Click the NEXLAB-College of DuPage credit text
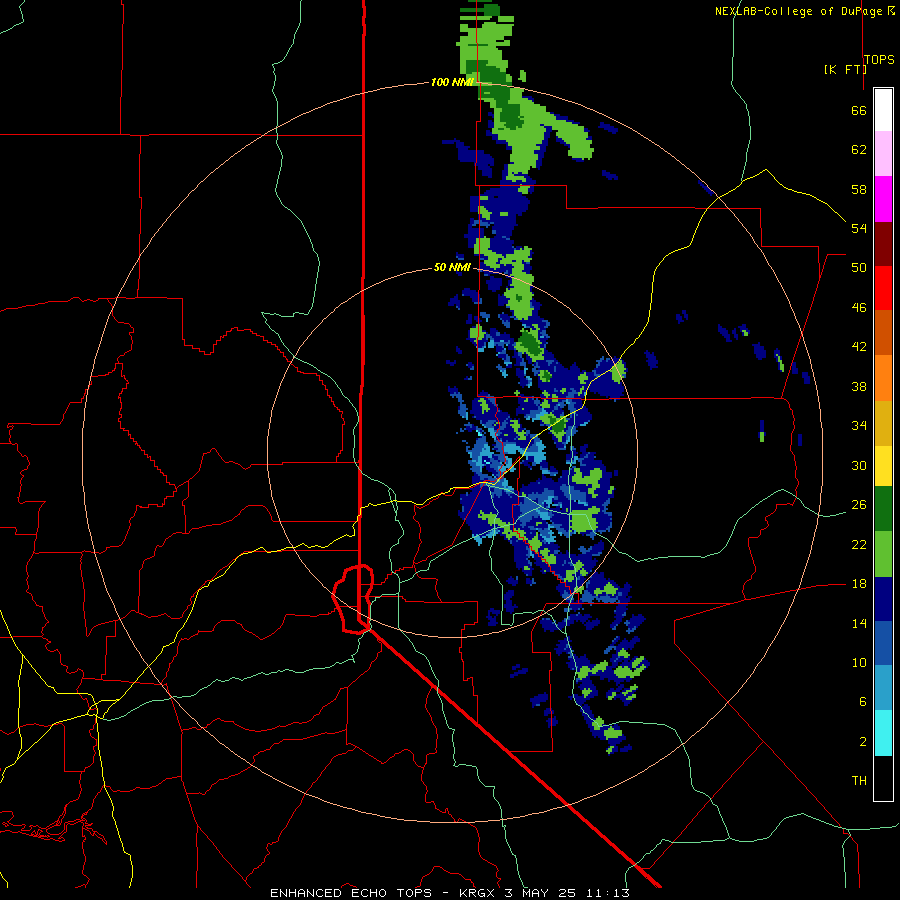 point(798,11)
